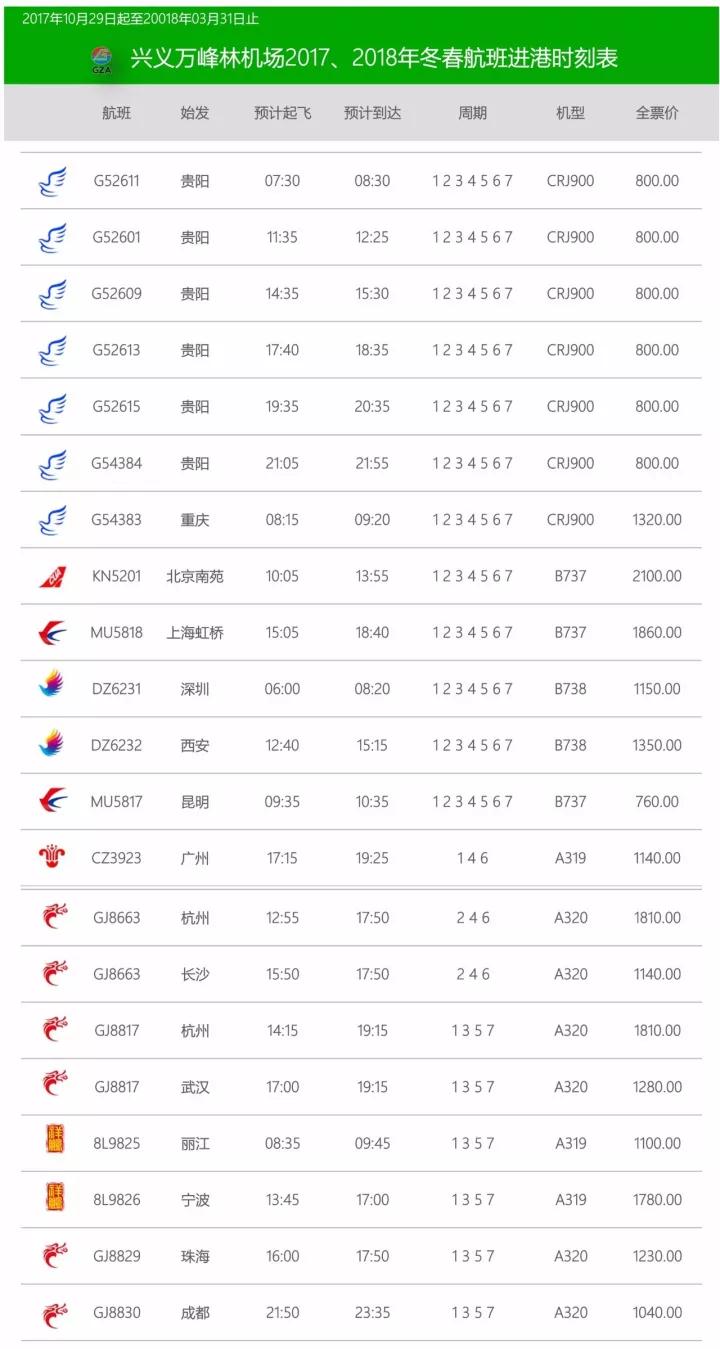
Task: Select the 机型 column header
Action: point(571,113)
